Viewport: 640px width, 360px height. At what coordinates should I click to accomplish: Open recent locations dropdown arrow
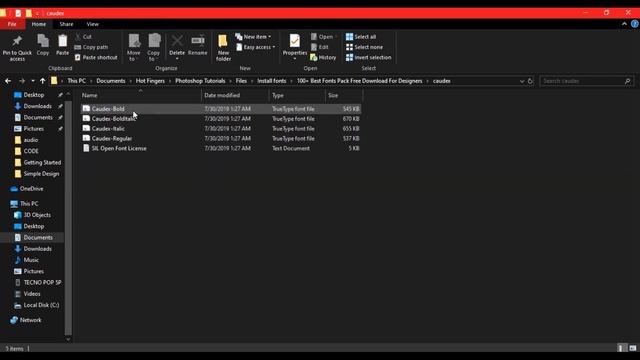33,81
